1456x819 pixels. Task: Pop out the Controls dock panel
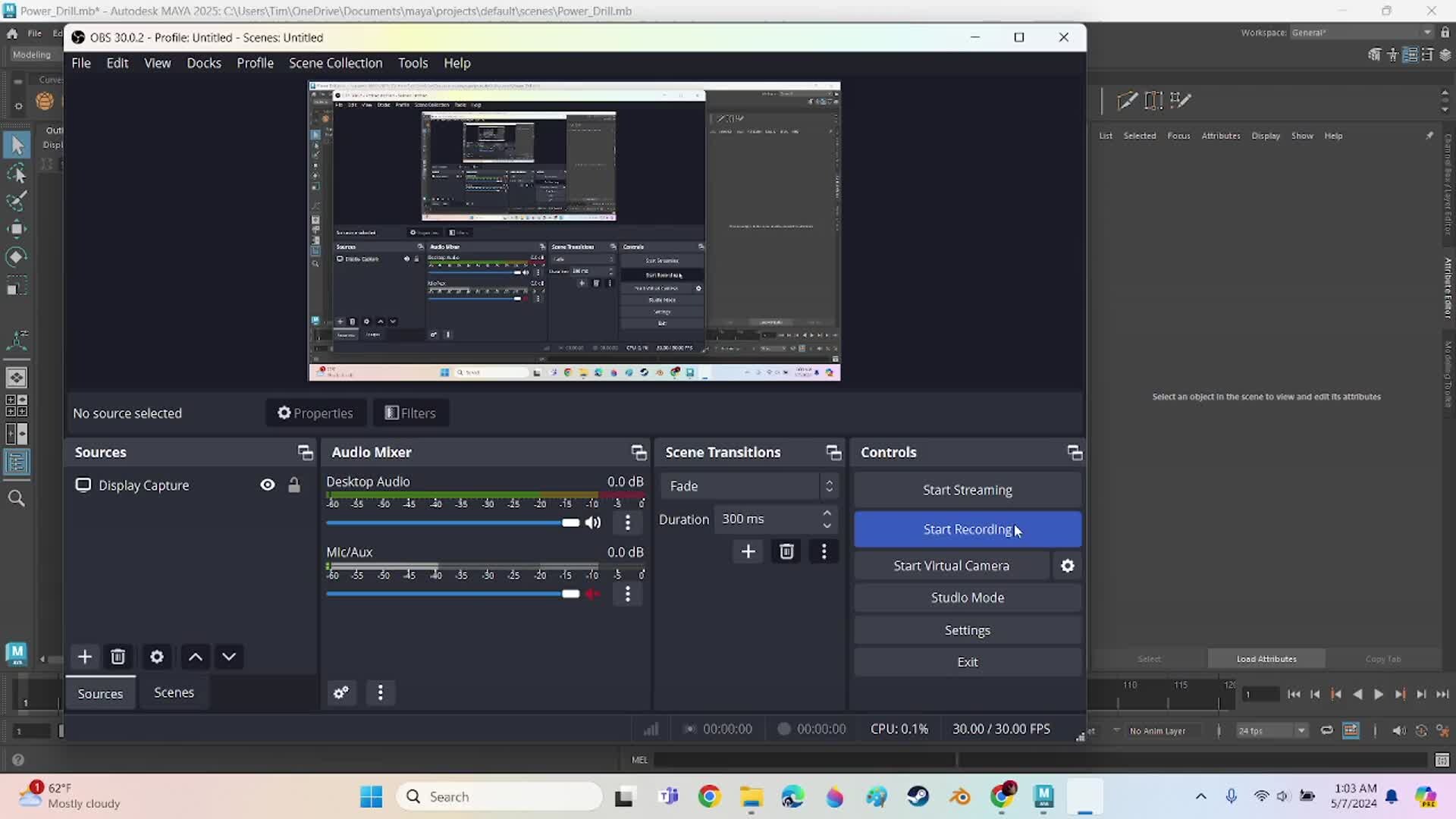click(x=1075, y=453)
